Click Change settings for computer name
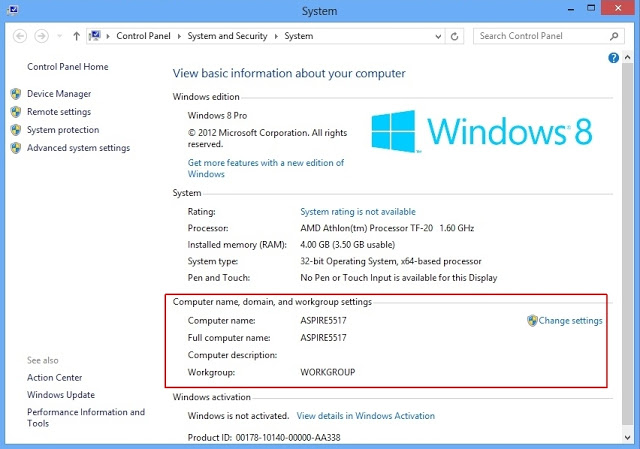The width and height of the screenshot is (640, 449). pyautogui.click(x=570, y=320)
